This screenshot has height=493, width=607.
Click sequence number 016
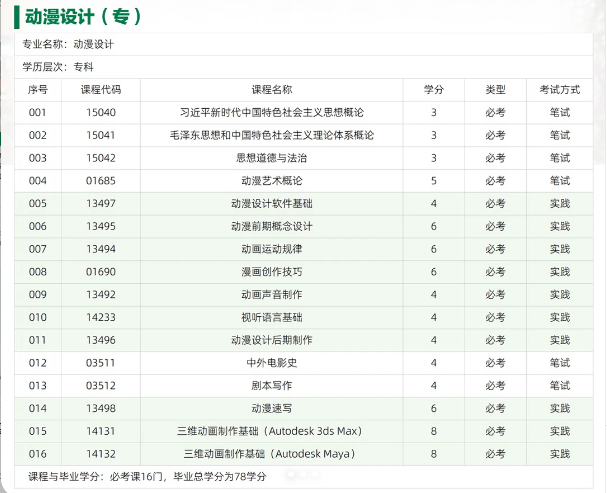coord(38,454)
